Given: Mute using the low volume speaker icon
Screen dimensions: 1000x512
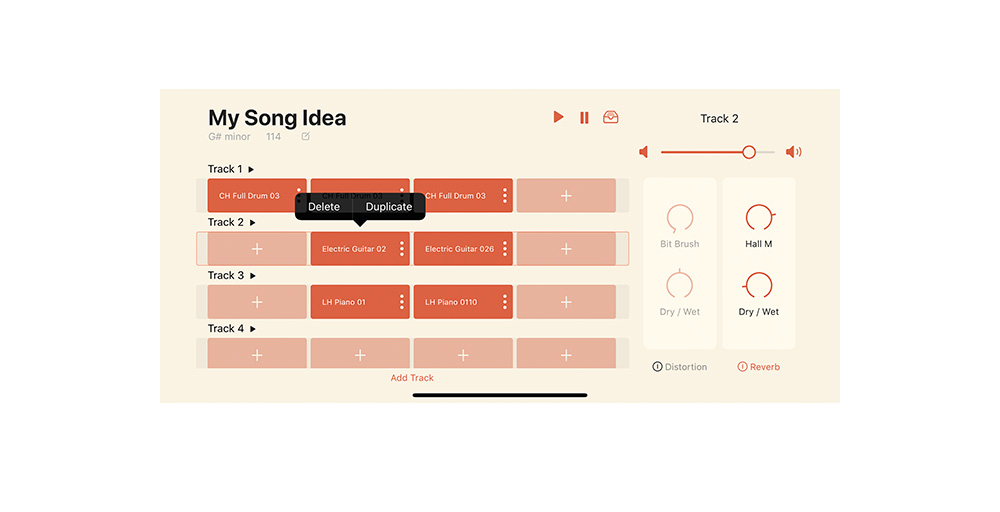Looking at the screenshot, I should (644, 152).
